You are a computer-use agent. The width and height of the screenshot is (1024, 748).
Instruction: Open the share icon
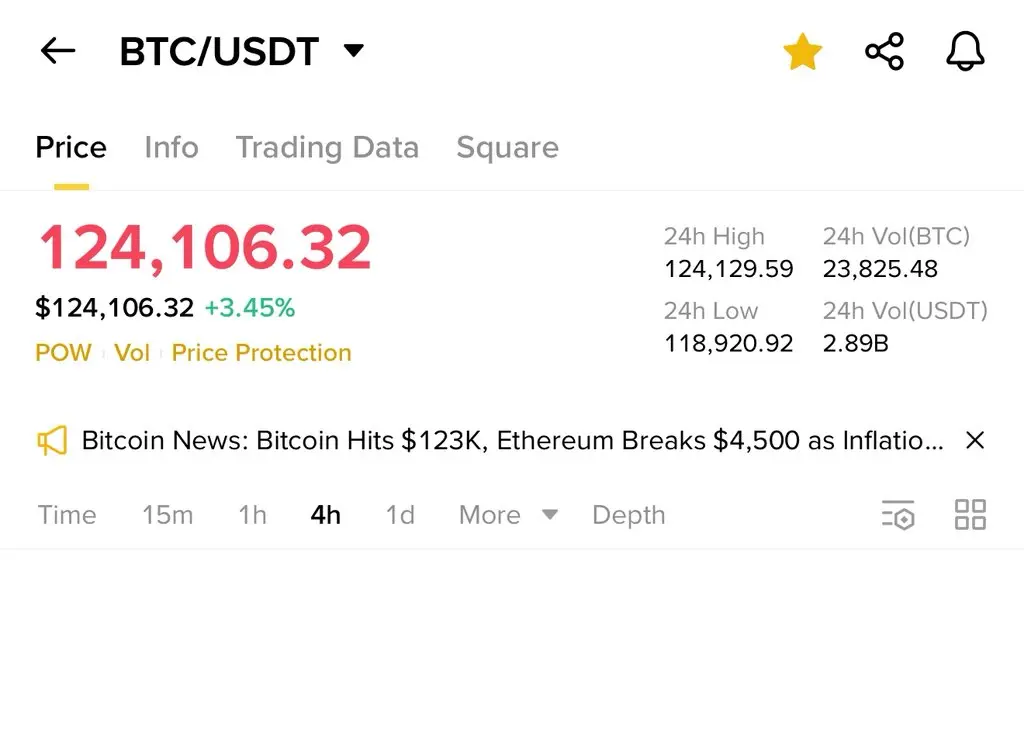point(884,51)
